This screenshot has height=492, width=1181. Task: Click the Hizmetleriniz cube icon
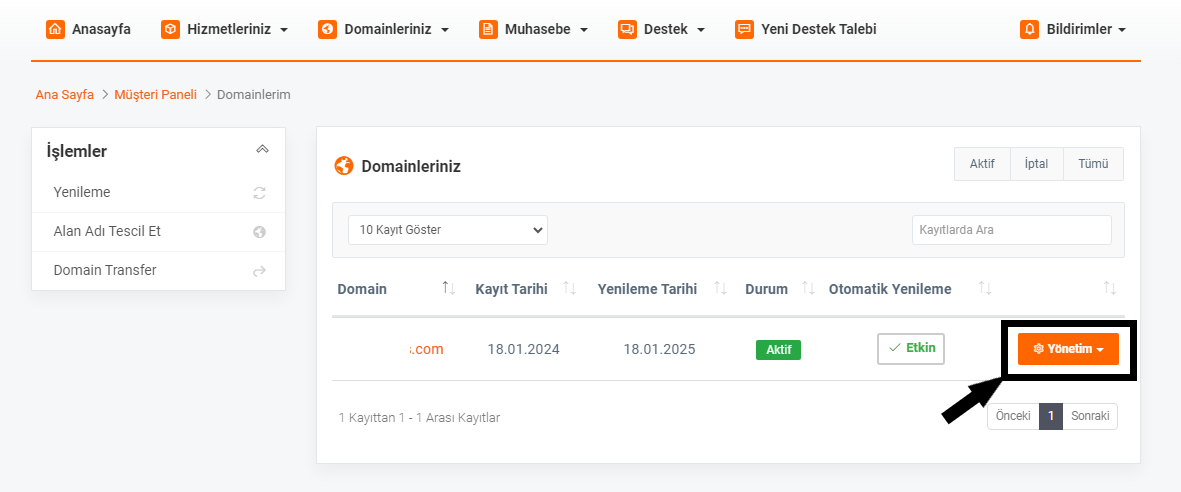170,29
